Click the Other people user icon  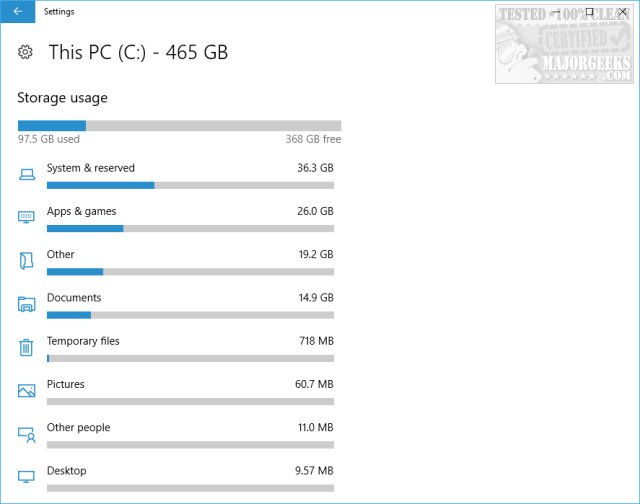pyautogui.click(x=27, y=434)
